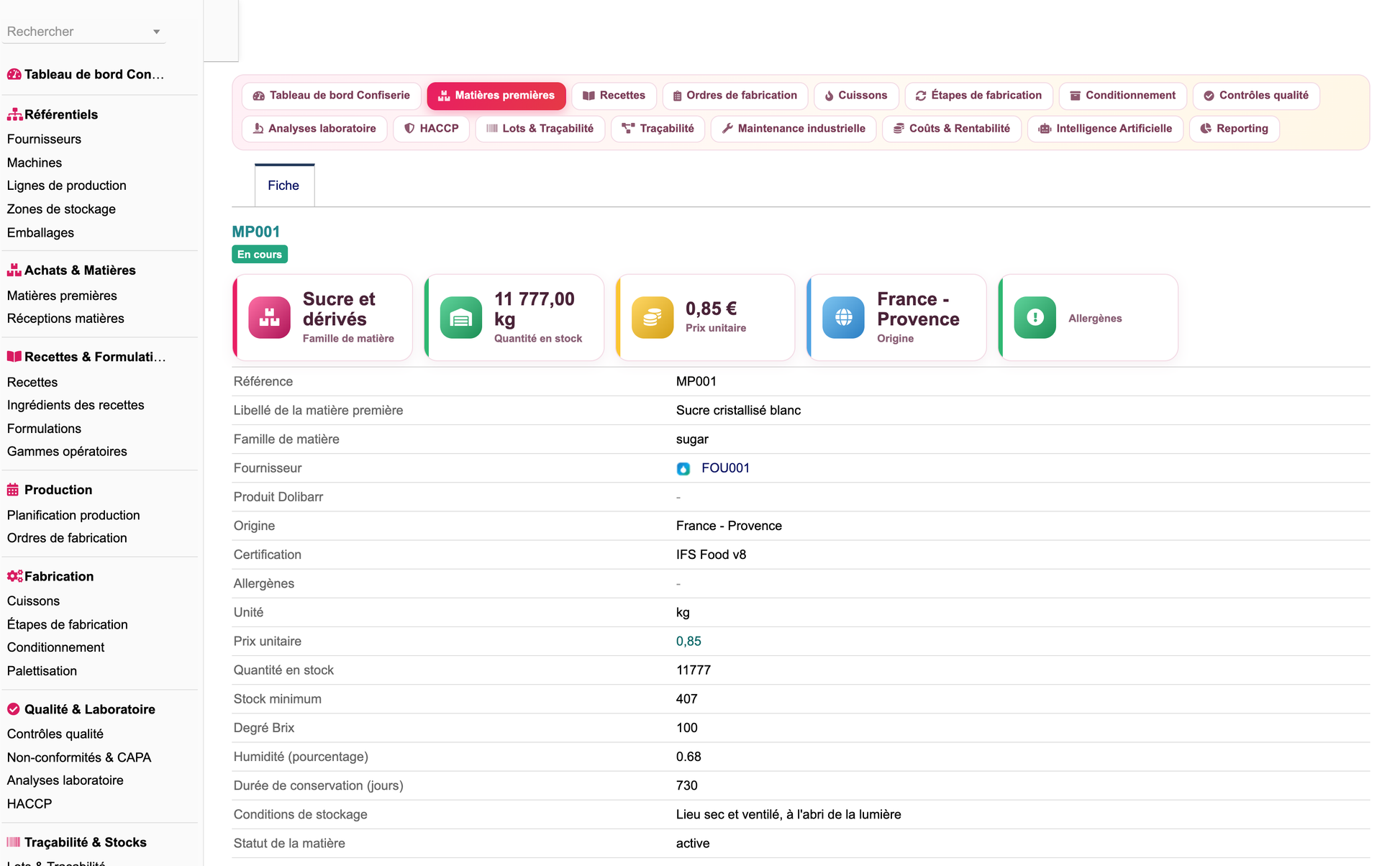Open Réceptions matières in sidebar

65,318
